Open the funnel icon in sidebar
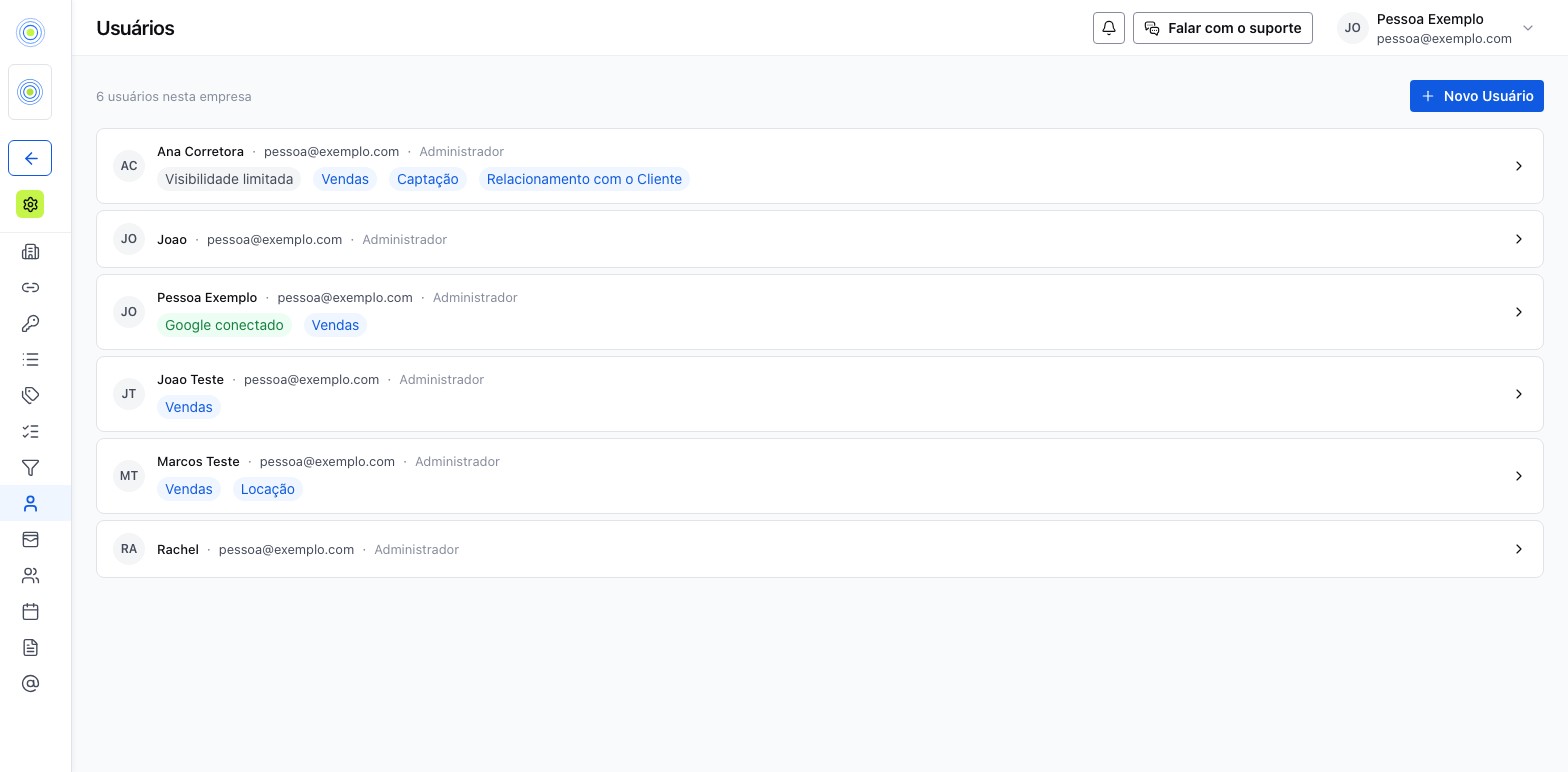Image resolution: width=1568 pixels, height=772 pixels. pos(30,468)
